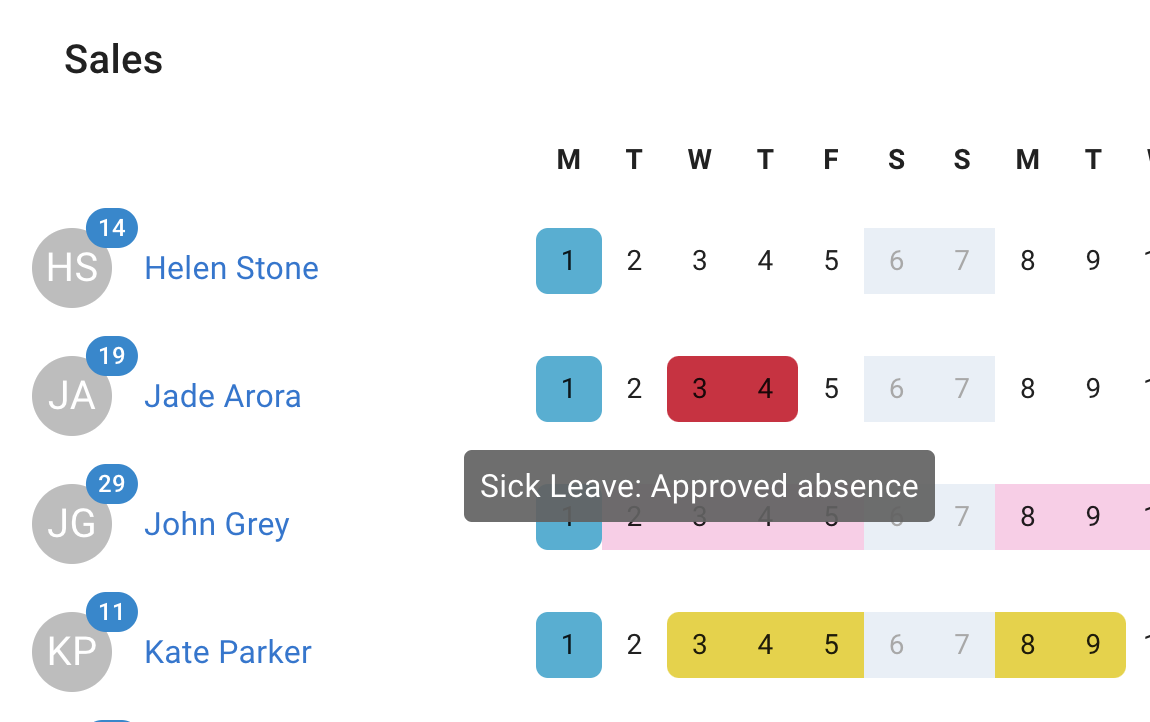
Task: Click the Kate Parker name link
Action: [227, 652]
